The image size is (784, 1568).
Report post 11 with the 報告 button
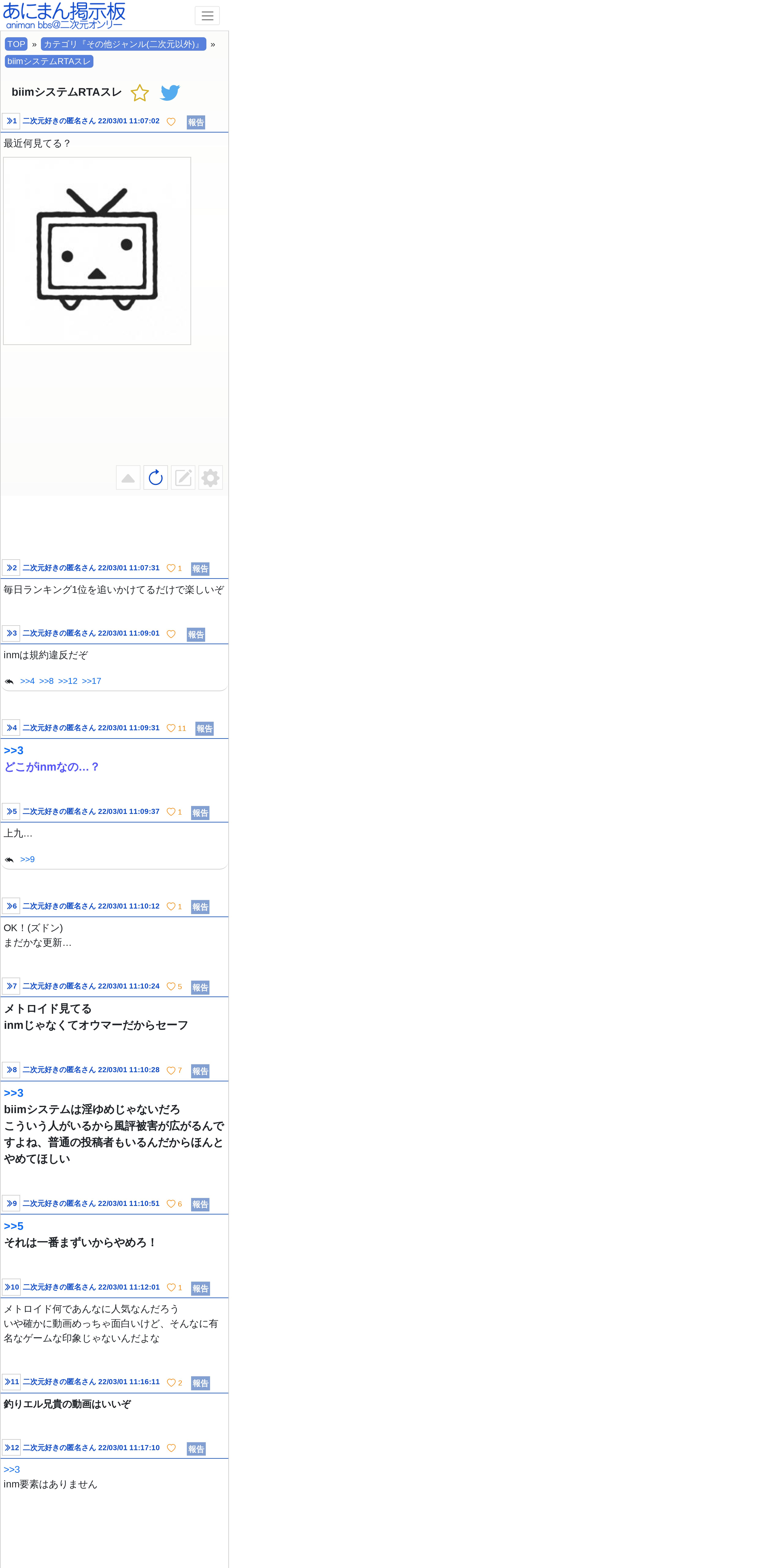[x=200, y=1383]
